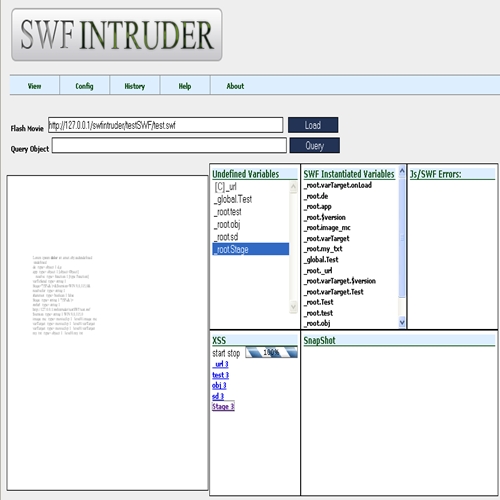Image resolution: width=500 pixels, height=500 pixels.
Task: Select [C]_url in Undefined Variables
Action: 251,187
